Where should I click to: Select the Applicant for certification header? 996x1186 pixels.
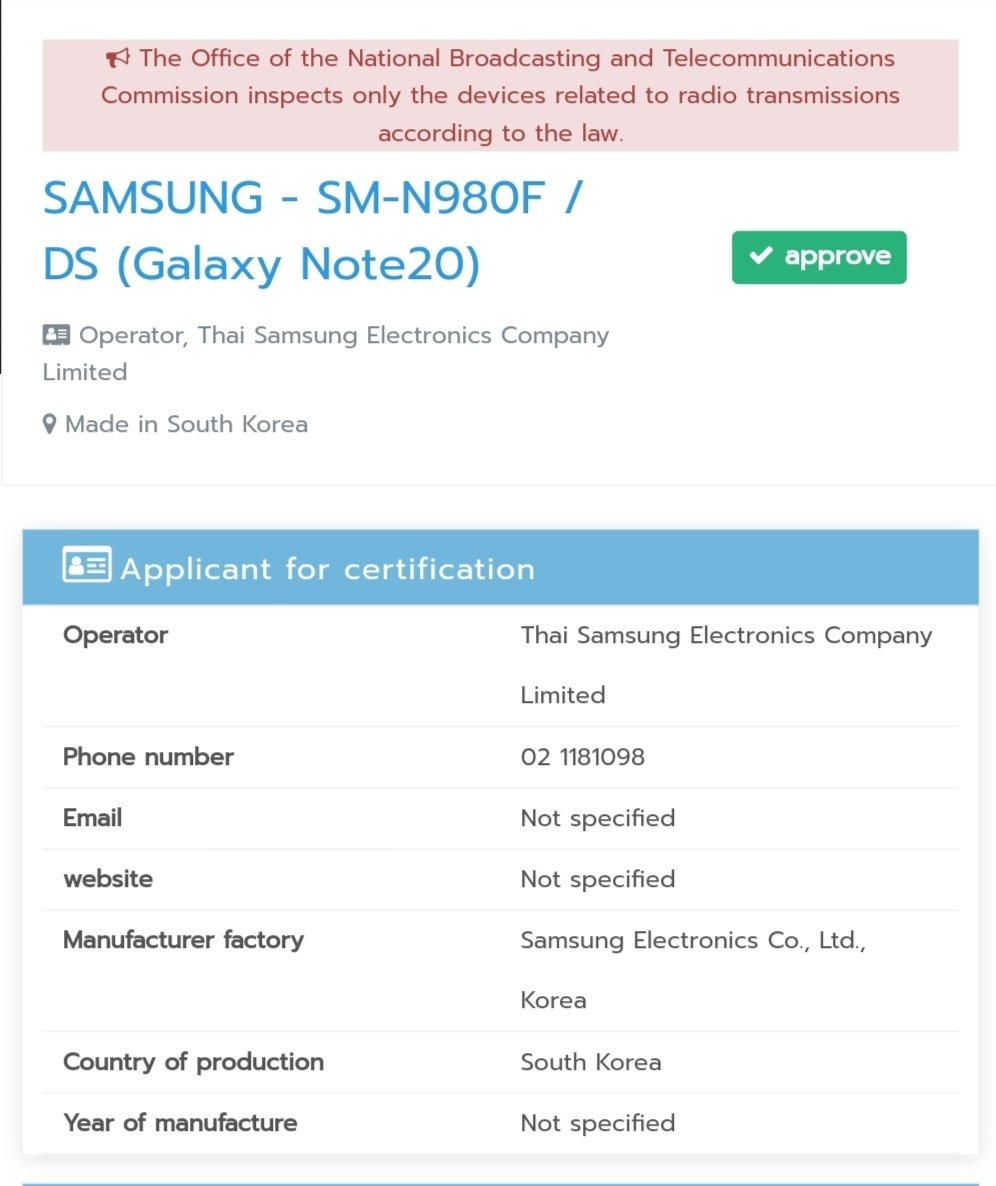[501, 567]
